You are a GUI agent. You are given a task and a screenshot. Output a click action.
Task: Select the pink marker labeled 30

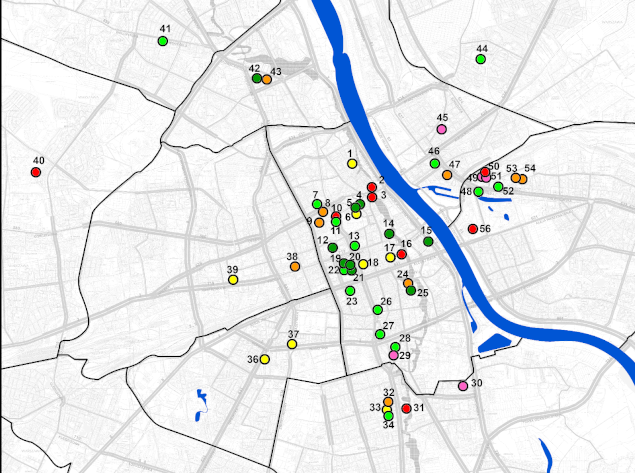tap(463, 386)
